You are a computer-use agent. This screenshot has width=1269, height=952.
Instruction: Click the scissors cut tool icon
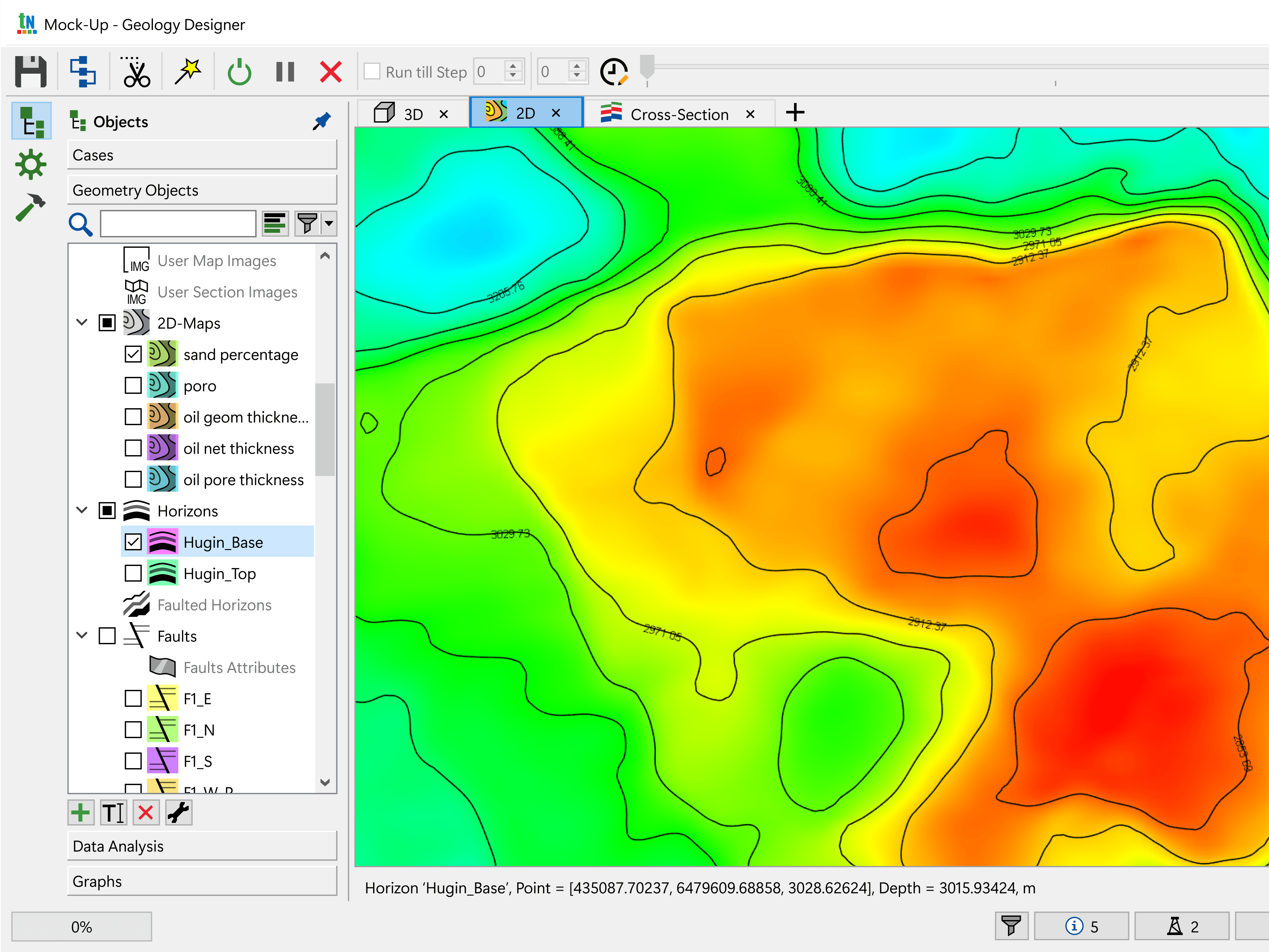coord(136,72)
